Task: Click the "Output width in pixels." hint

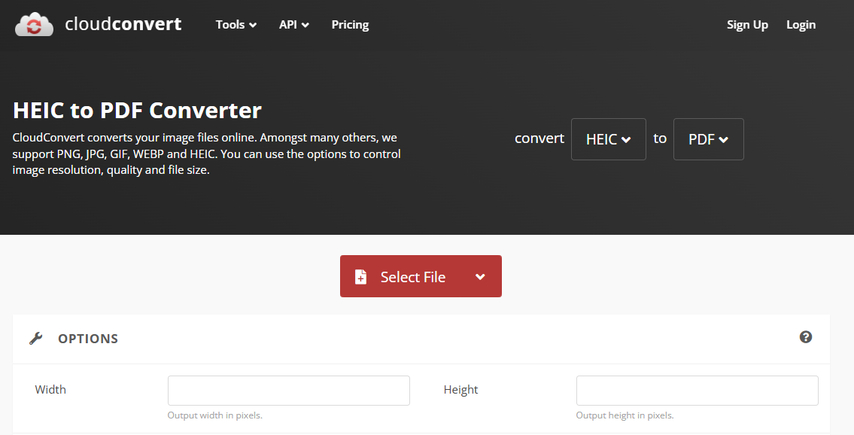Action: pyautogui.click(x=215, y=415)
